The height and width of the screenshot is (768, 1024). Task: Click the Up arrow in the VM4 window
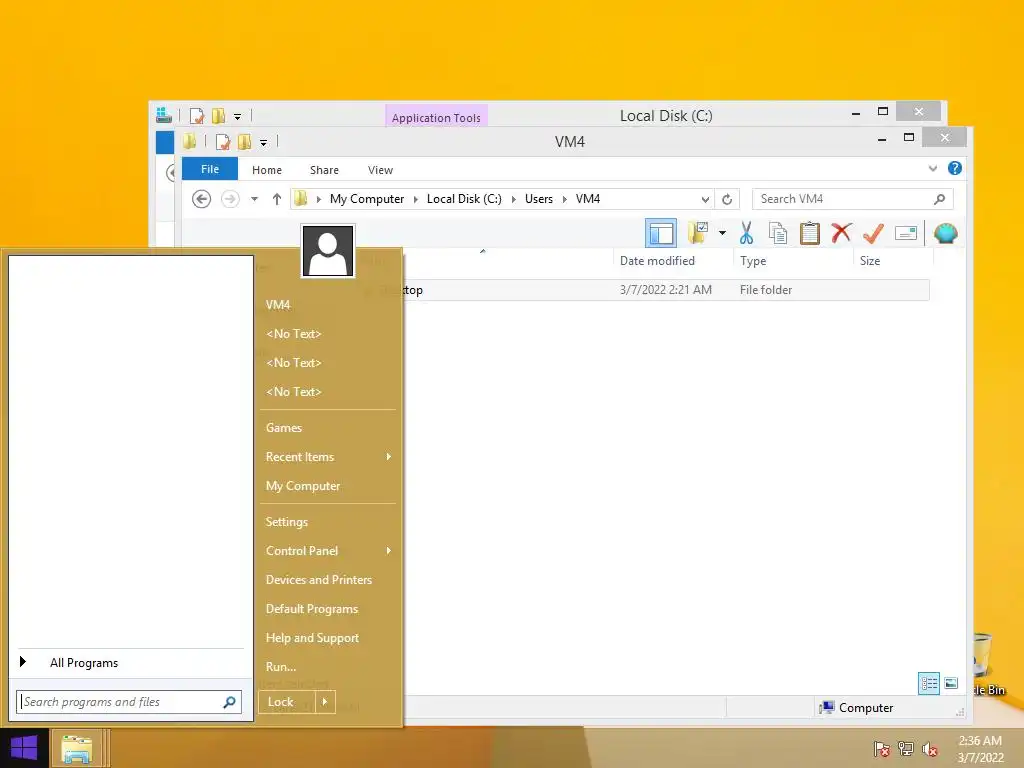coord(277,199)
